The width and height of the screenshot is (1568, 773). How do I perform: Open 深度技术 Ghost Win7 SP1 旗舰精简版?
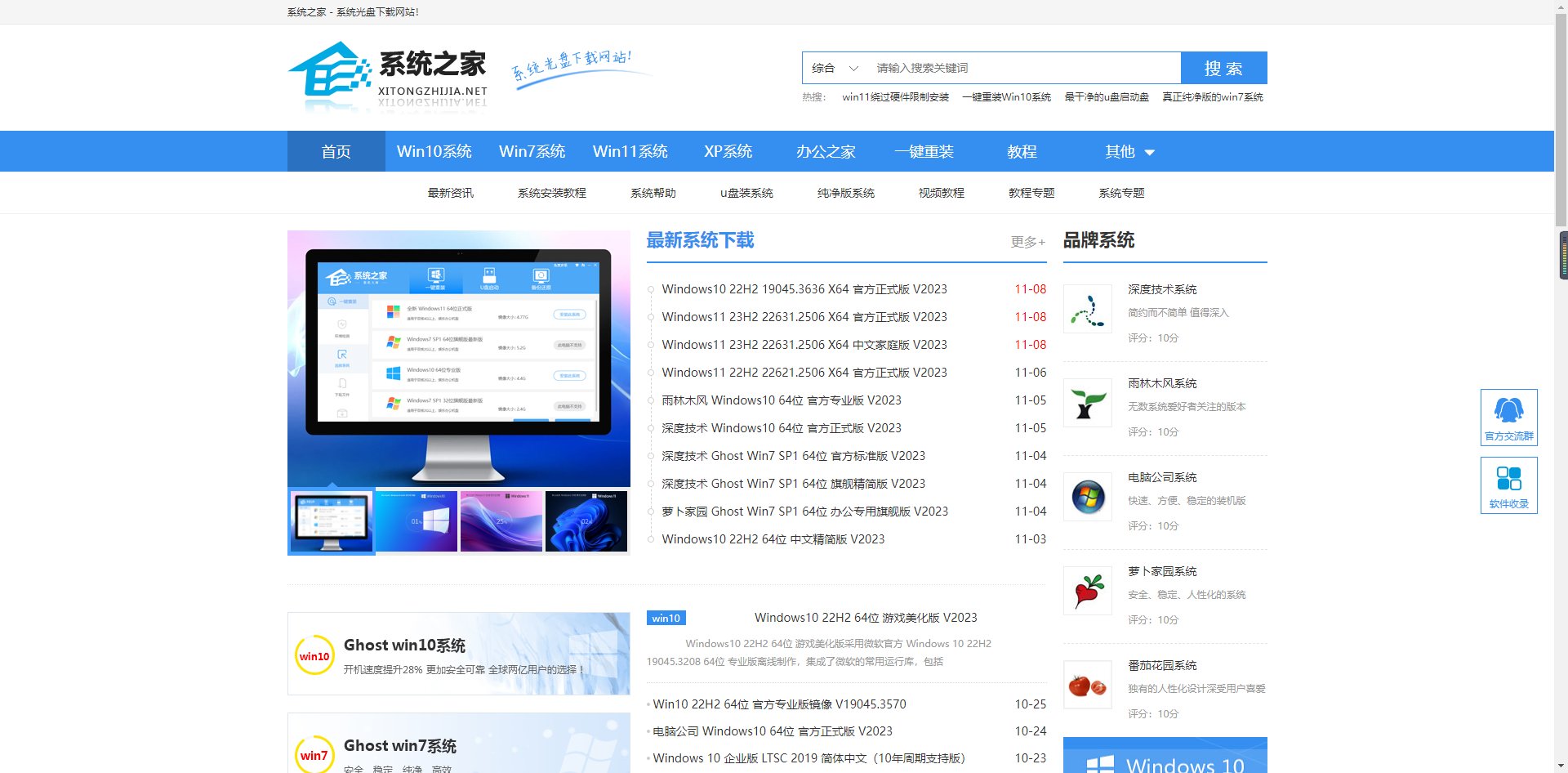794,484
